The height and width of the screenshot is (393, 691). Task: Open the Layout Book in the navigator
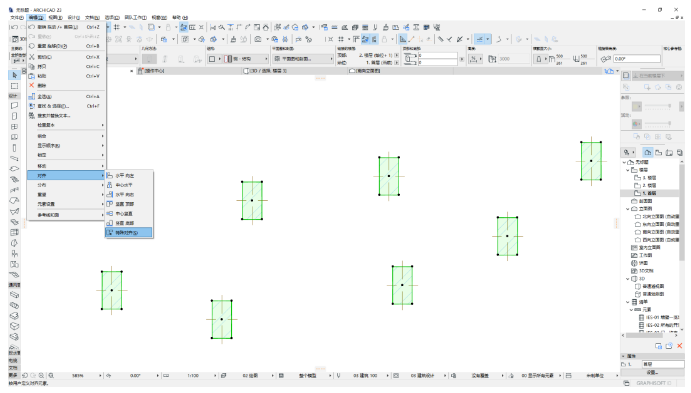pyautogui.click(x=669, y=152)
